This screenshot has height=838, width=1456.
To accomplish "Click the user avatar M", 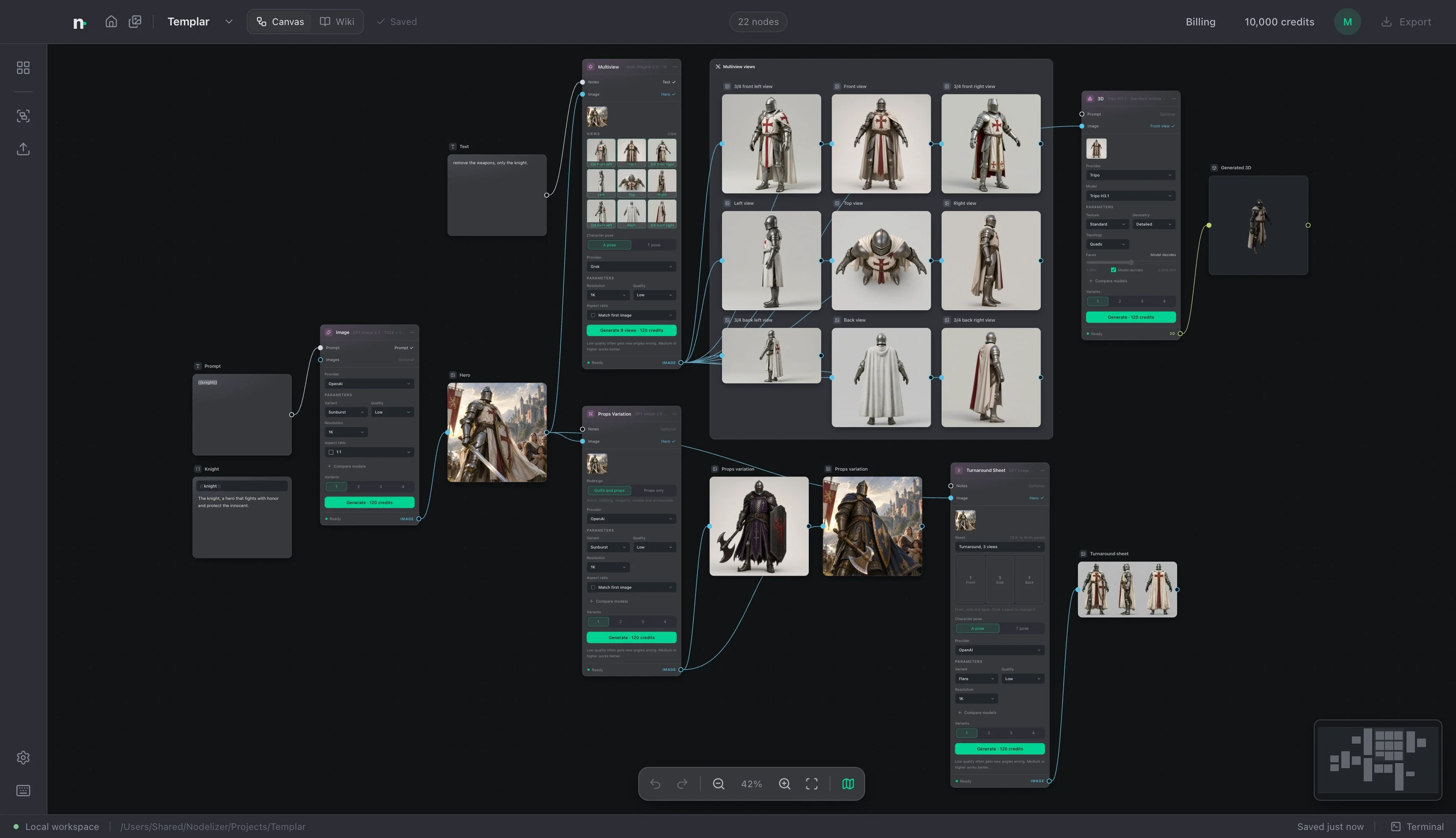I will click(x=1347, y=22).
